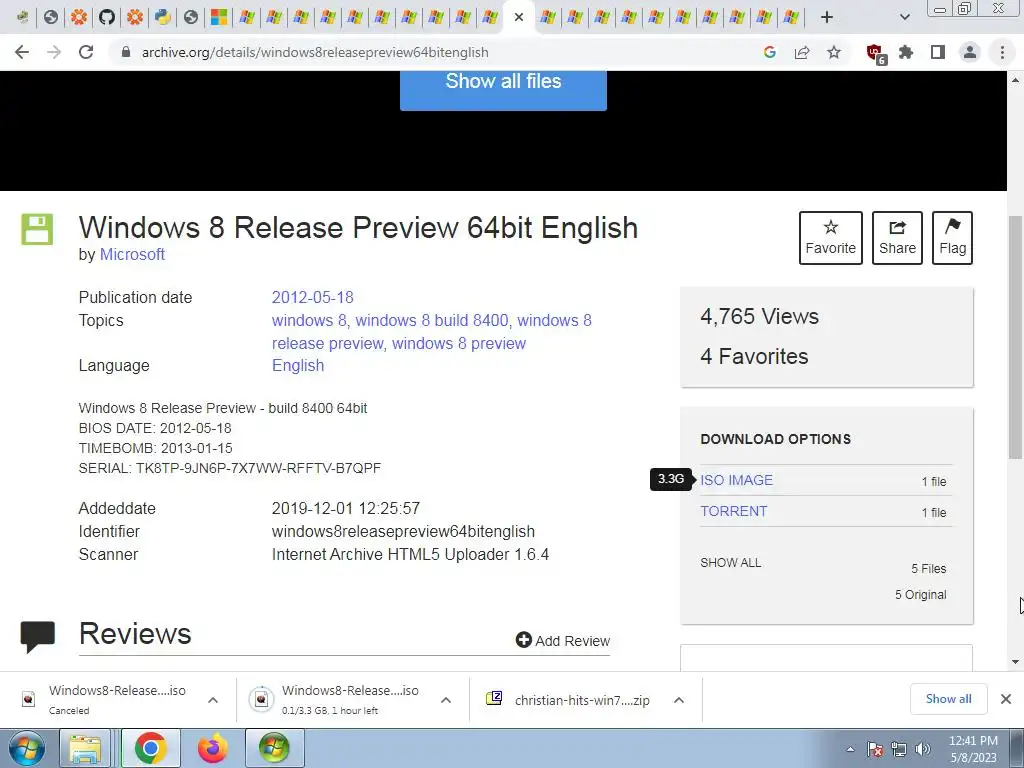Switch to the GitHub tab
The width and height of the screenshot is (1024, 768).
point(106,17)
